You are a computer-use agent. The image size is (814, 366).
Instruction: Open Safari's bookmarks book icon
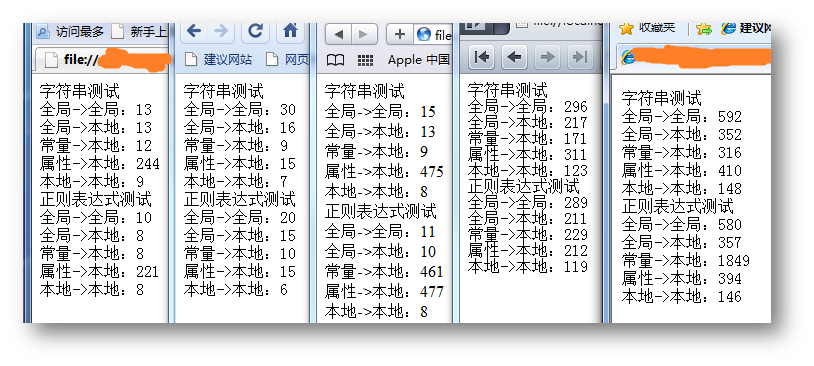[x=335, y=61]
